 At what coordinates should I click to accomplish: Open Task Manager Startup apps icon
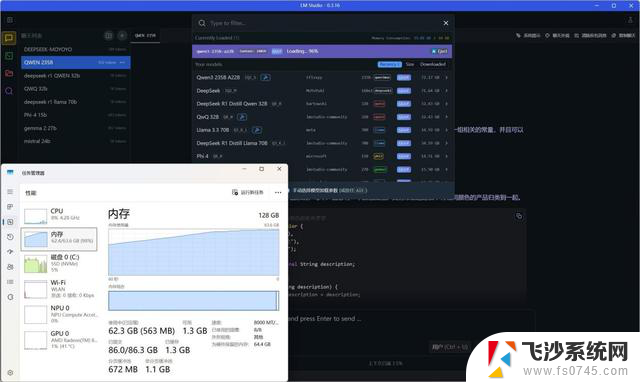coord(10,252)
